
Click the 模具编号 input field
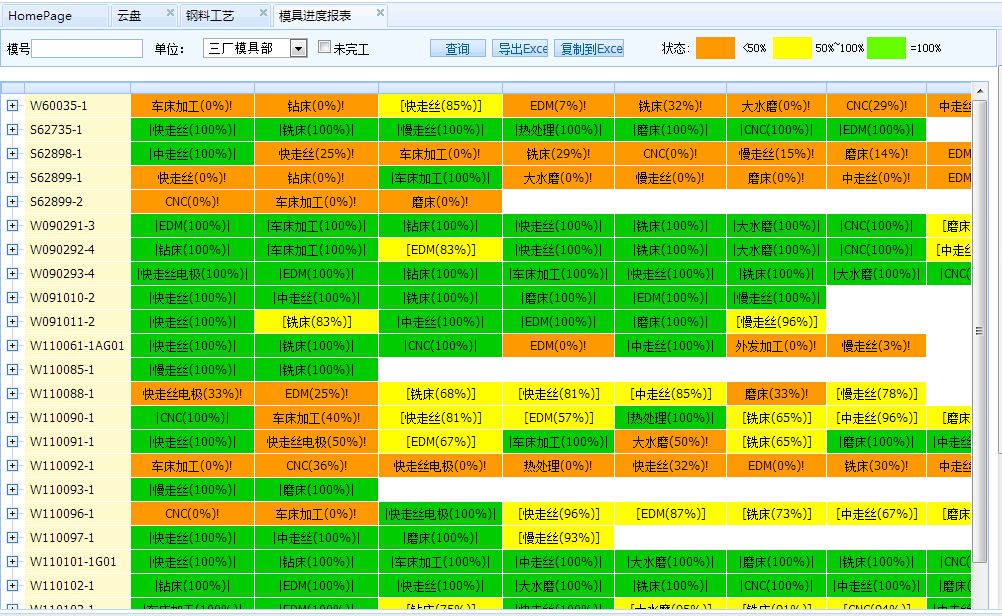click(88, 47)
